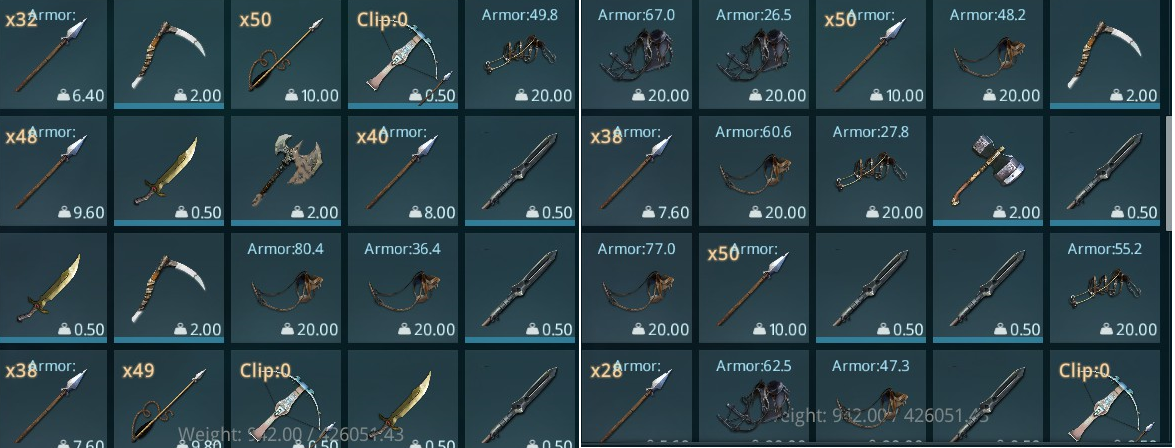Choose the saddle with Armor:67.0

(x=636, y=54)
